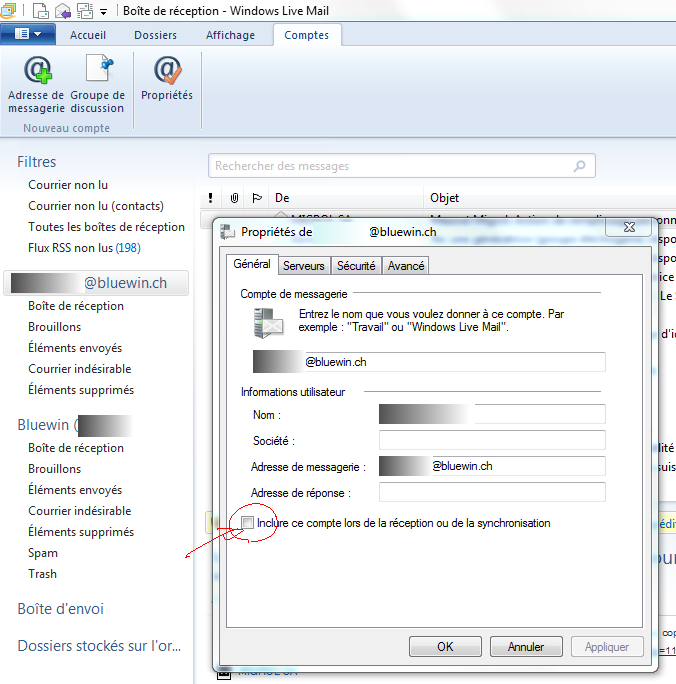Sort by the attachment paperclip column
This screenshot has width=676, height=684.
click(x=234, y=198)
